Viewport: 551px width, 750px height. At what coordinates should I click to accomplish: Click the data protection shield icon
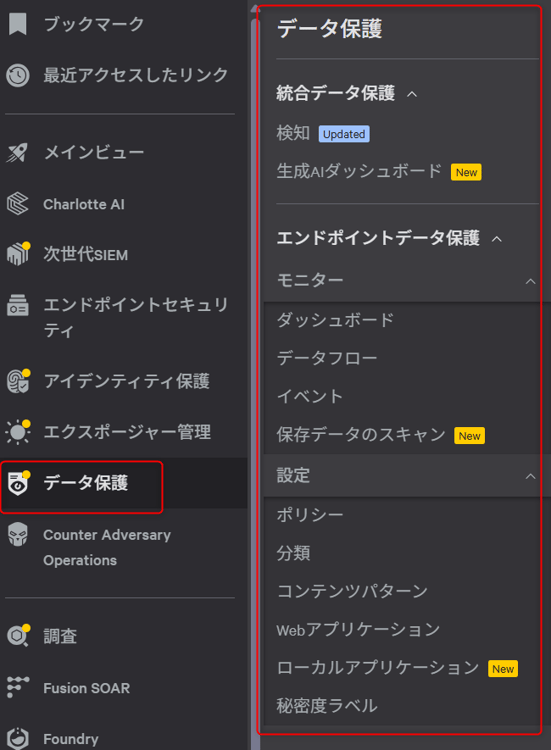[x=19, y=483]
